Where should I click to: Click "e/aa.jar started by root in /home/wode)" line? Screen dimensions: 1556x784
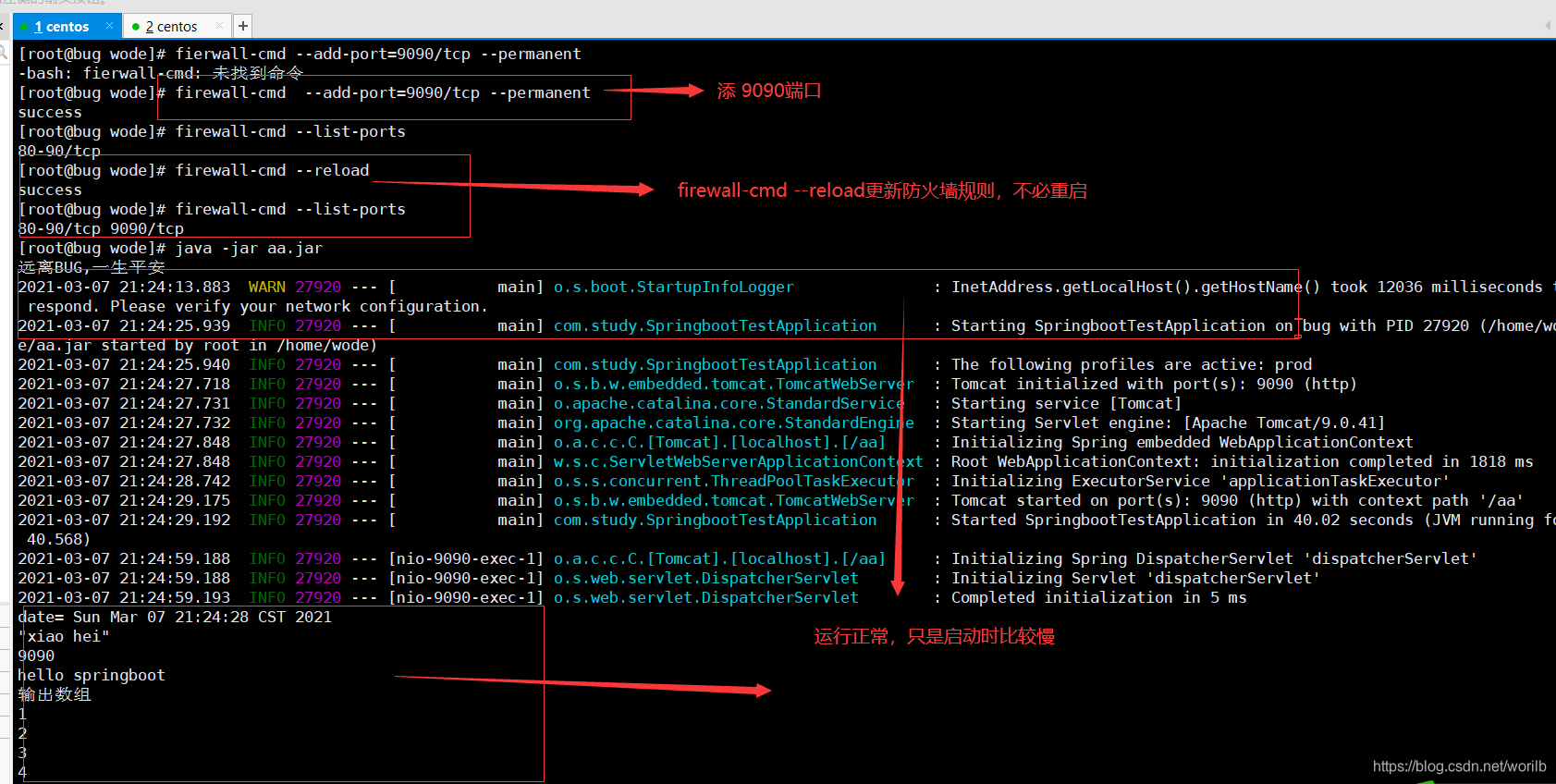(198, 345)
